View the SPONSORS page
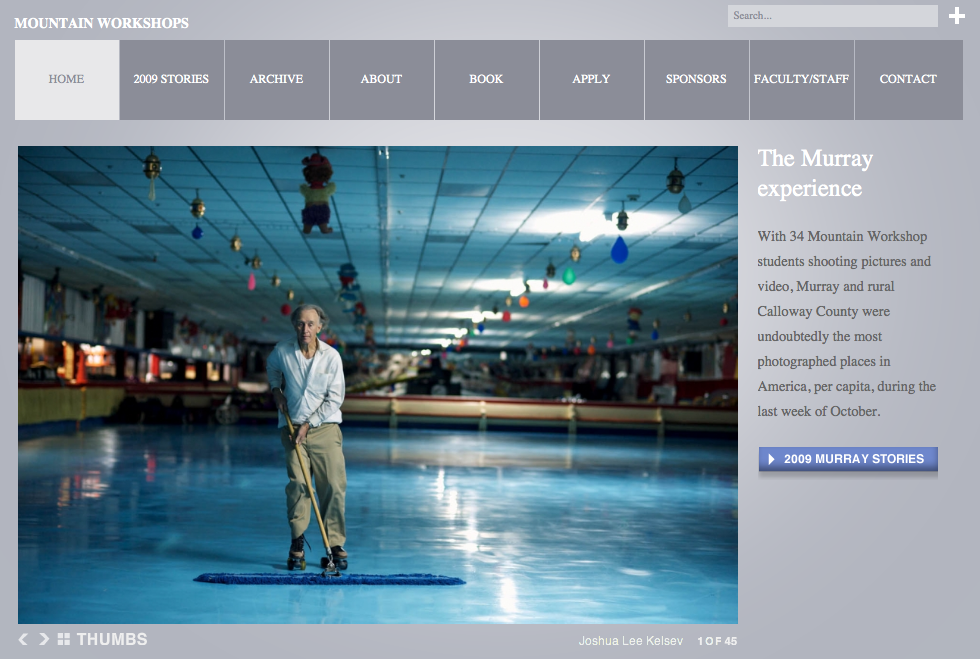This screenshot has width=980, height=659. (696, 79)
